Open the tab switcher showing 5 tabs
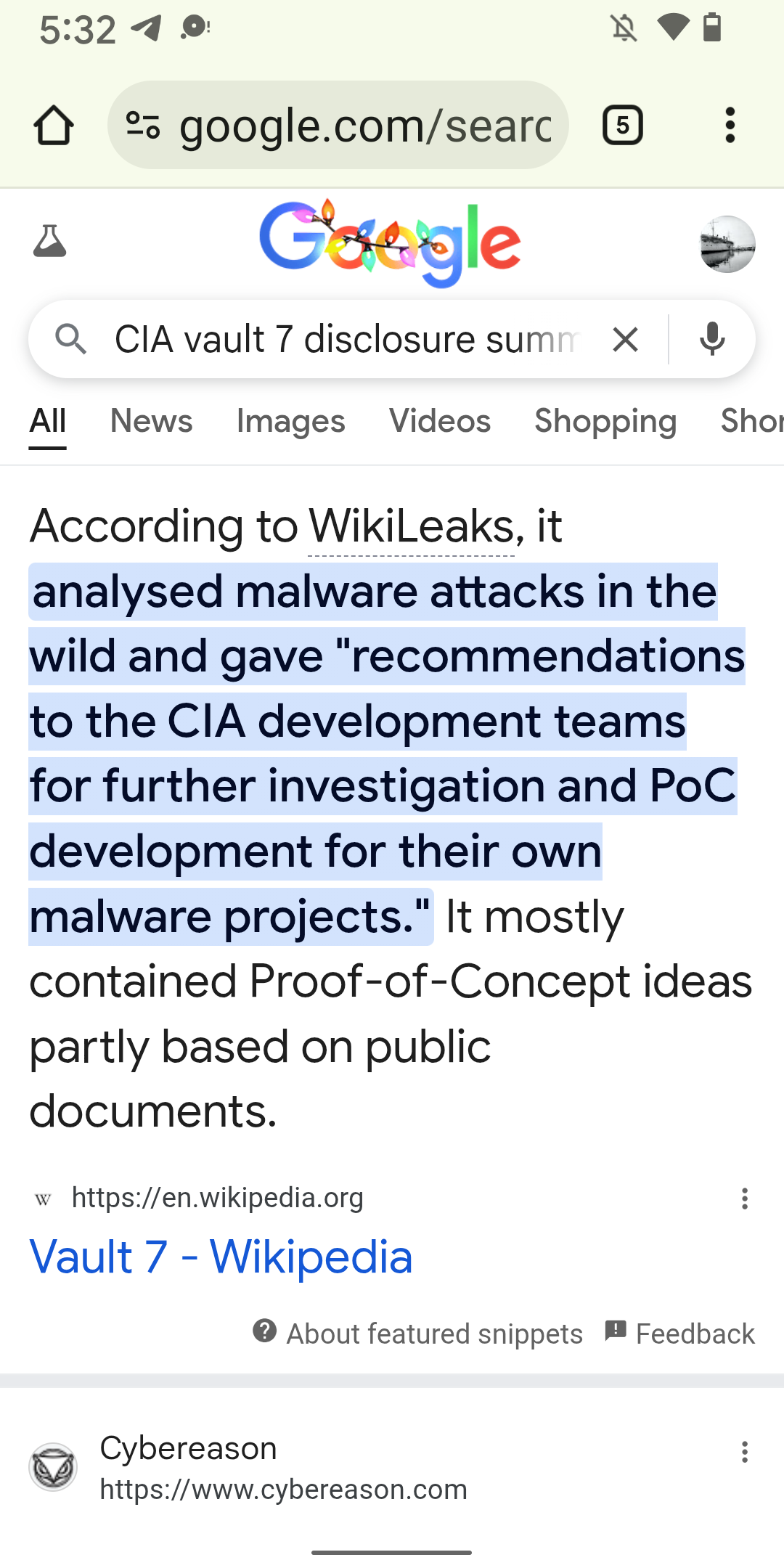The image size is (784, 1568). click(x=622, y=126)
